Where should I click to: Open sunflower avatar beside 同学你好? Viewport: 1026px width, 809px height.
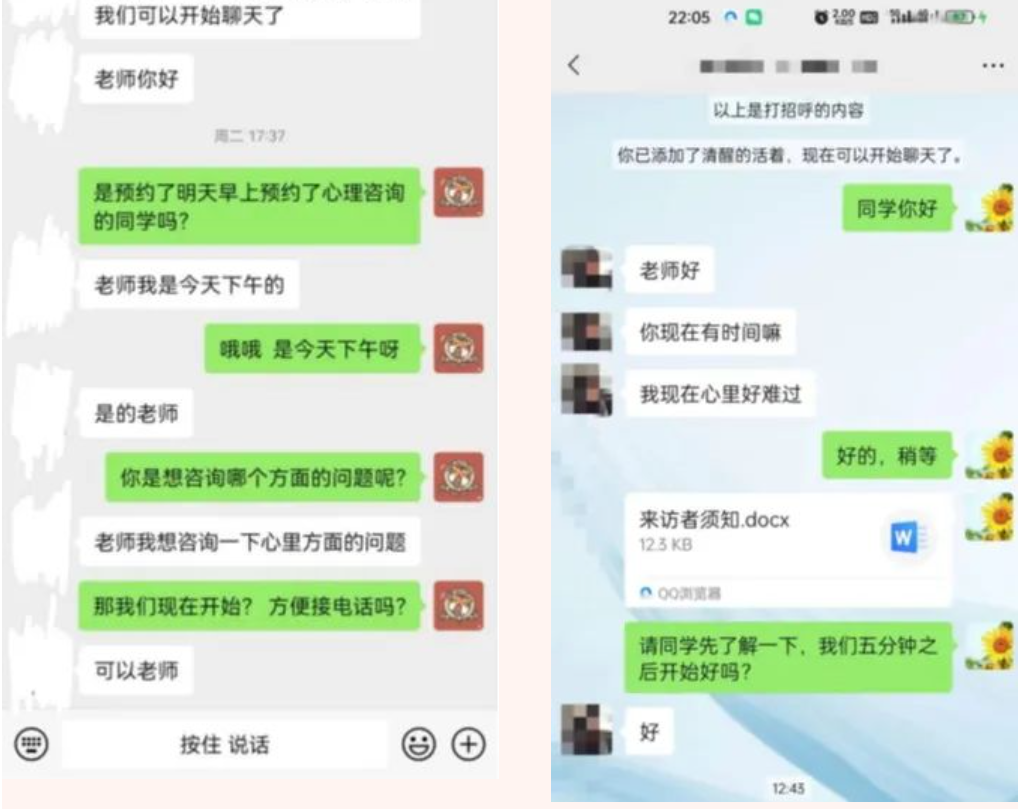tap(992, 208)
